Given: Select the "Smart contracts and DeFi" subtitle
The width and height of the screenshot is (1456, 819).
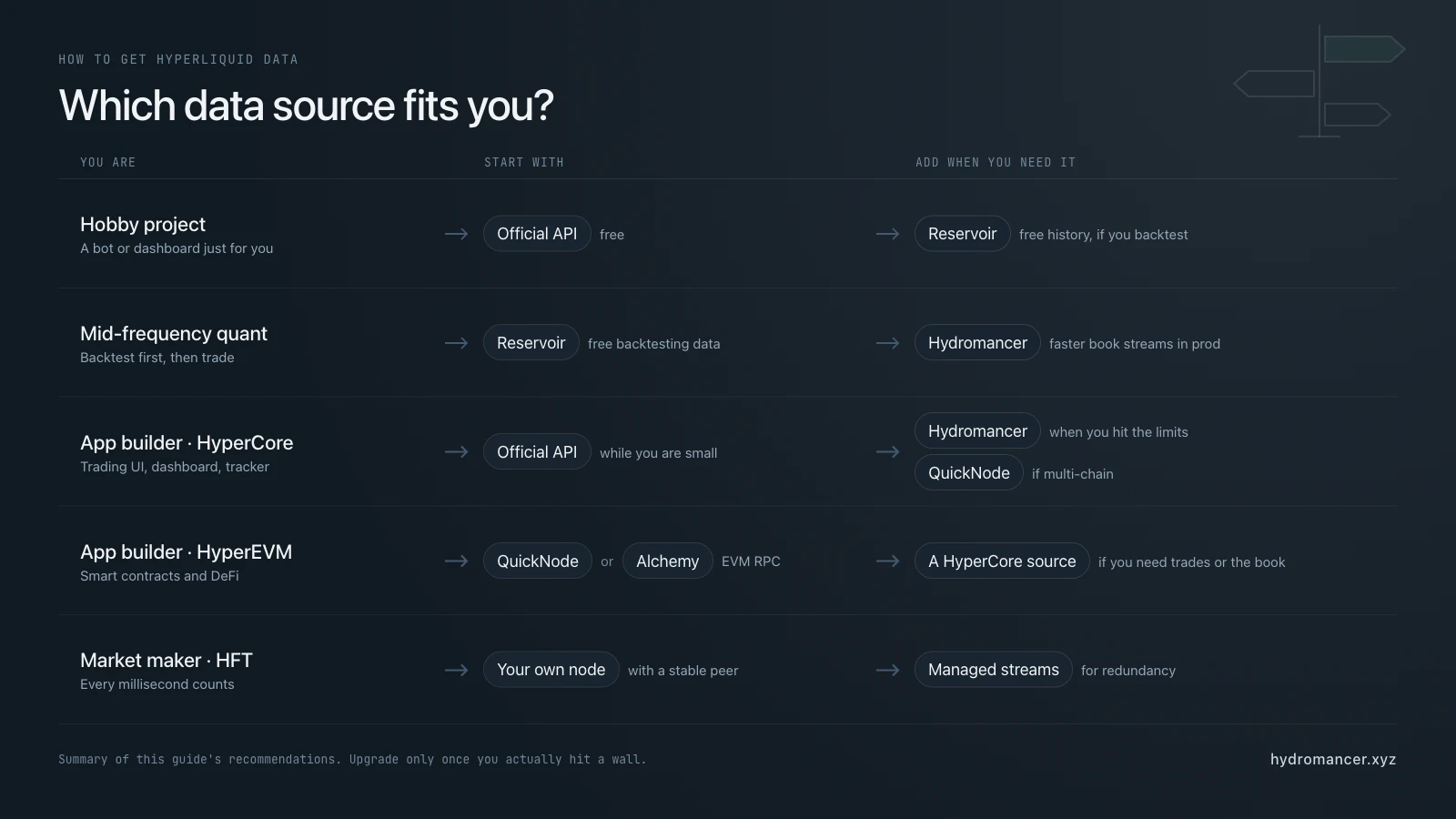Looking at the screenshot, I should pyautogui.click(x=159, y=576).
